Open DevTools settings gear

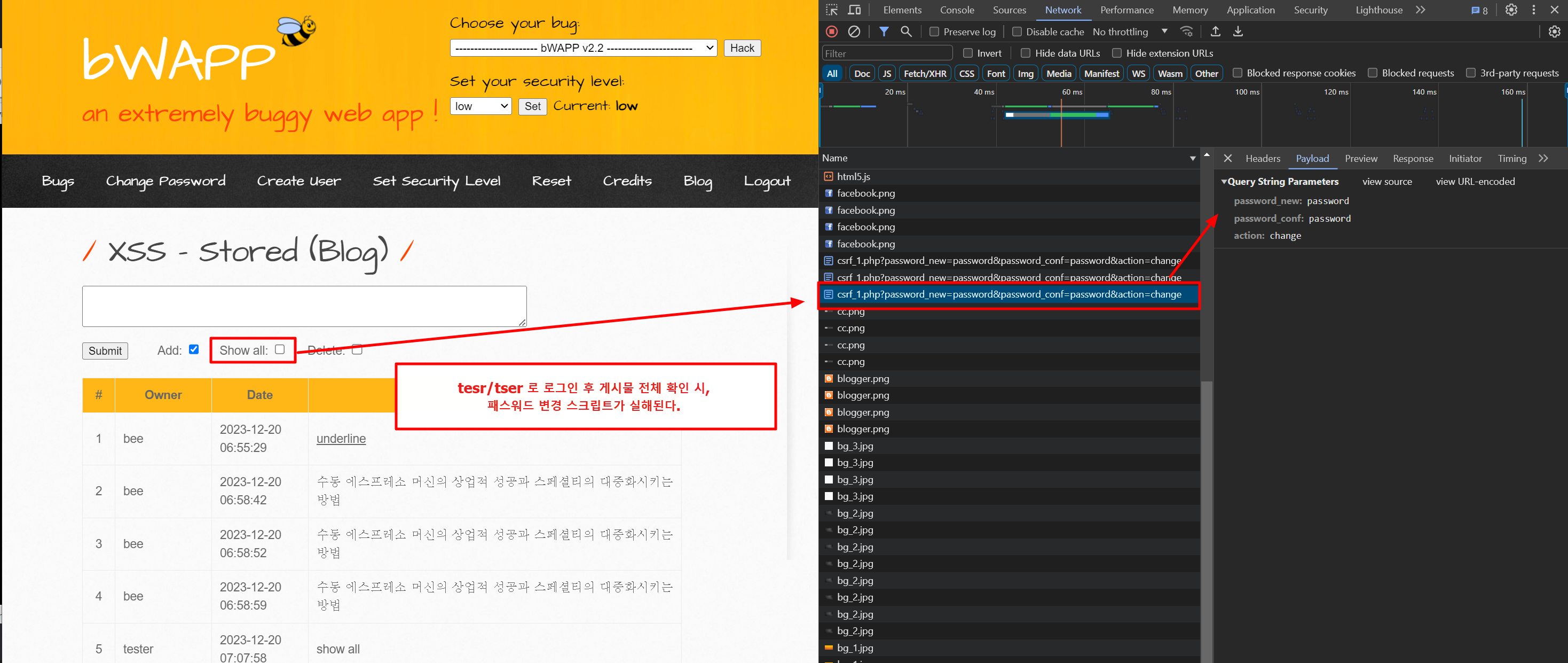[1511, 10]
